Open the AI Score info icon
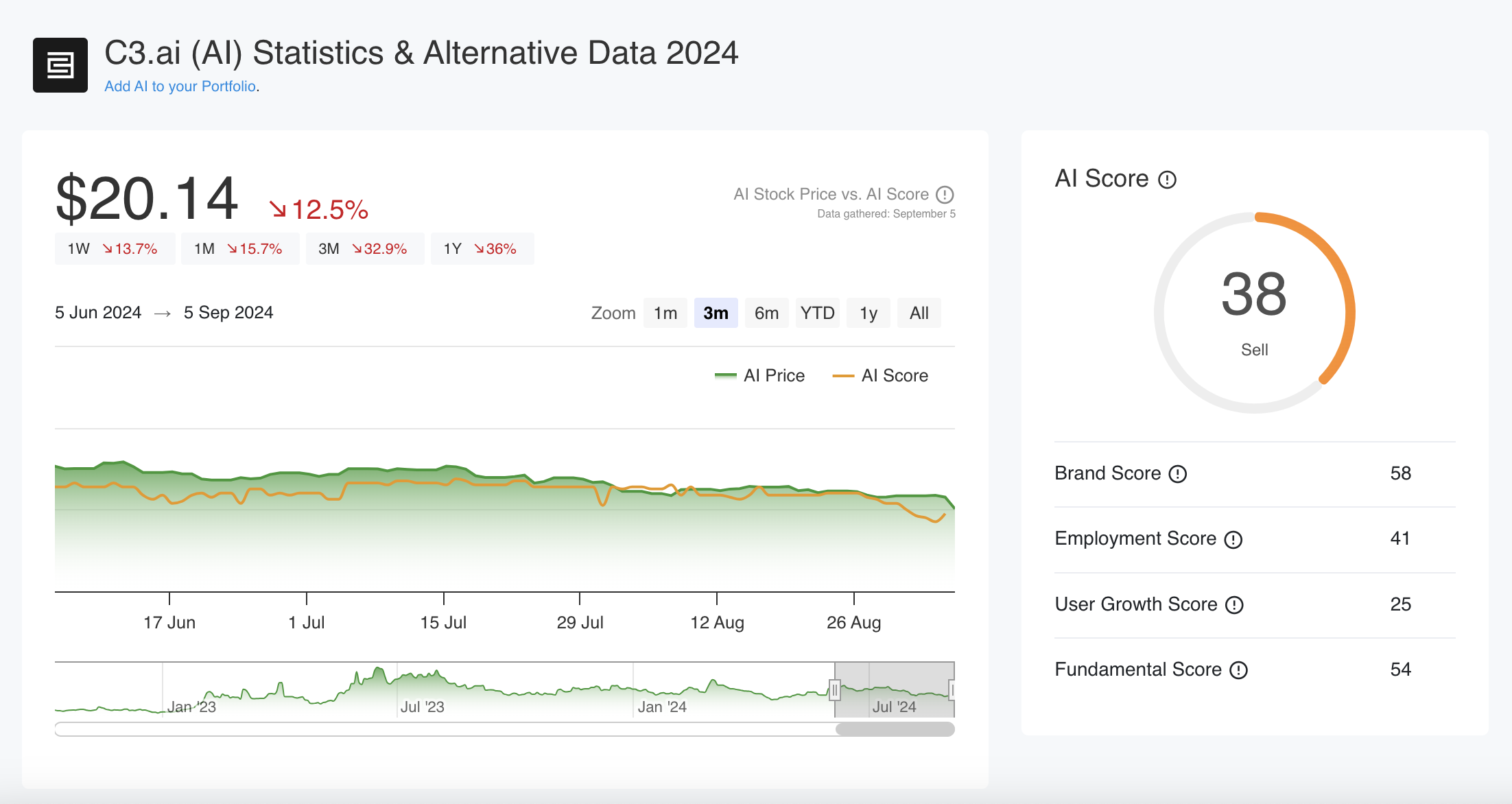Image resolution: width=1512 pixels, height=804 pixels. coord(1167,180)
